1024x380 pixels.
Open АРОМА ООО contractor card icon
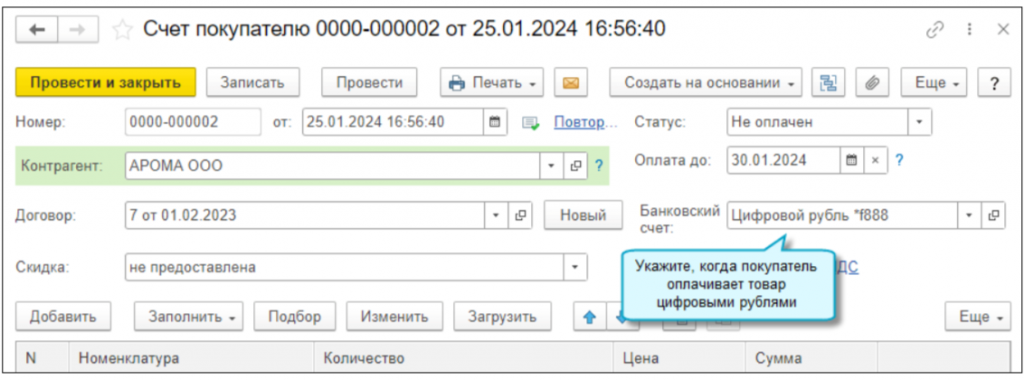[x=575, y=166]
